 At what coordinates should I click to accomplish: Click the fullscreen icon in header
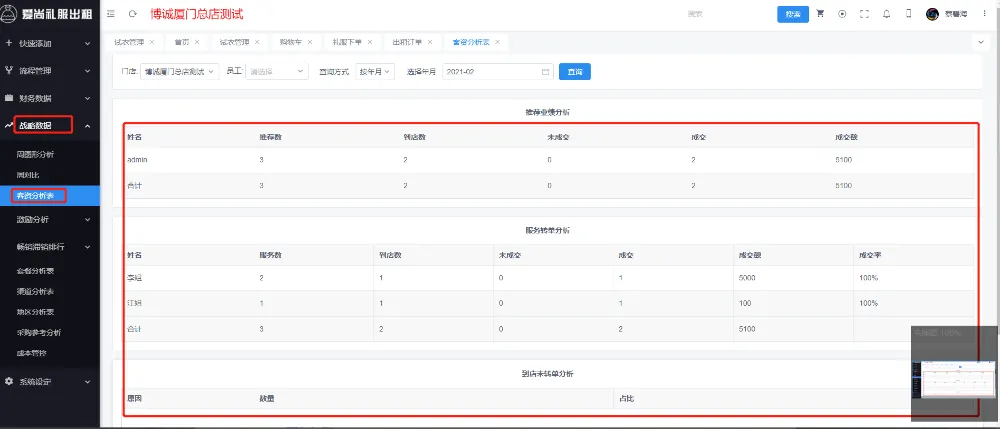point(864,14)
